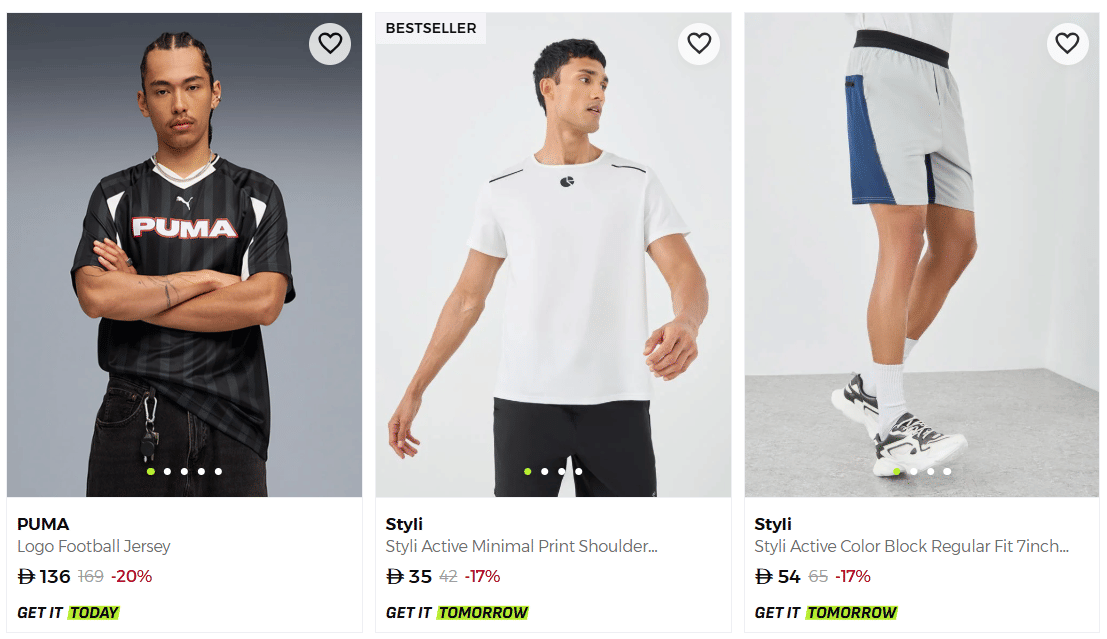Screen dimensions: 1107x639
Task: Jump to last PUMA jersey carousel dot
Action: pyautogui.click(x=218, y=471)
